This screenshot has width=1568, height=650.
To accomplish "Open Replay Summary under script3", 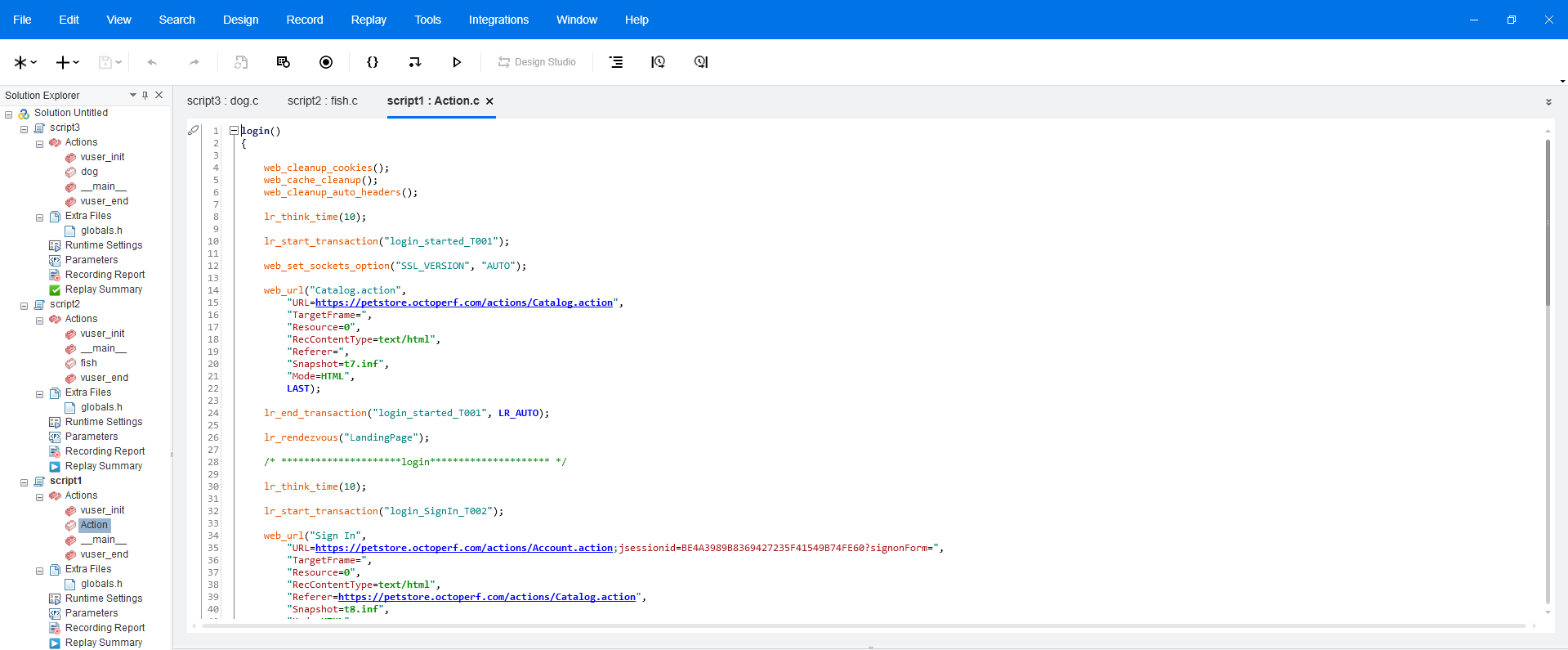I will (x=104, y=289).
